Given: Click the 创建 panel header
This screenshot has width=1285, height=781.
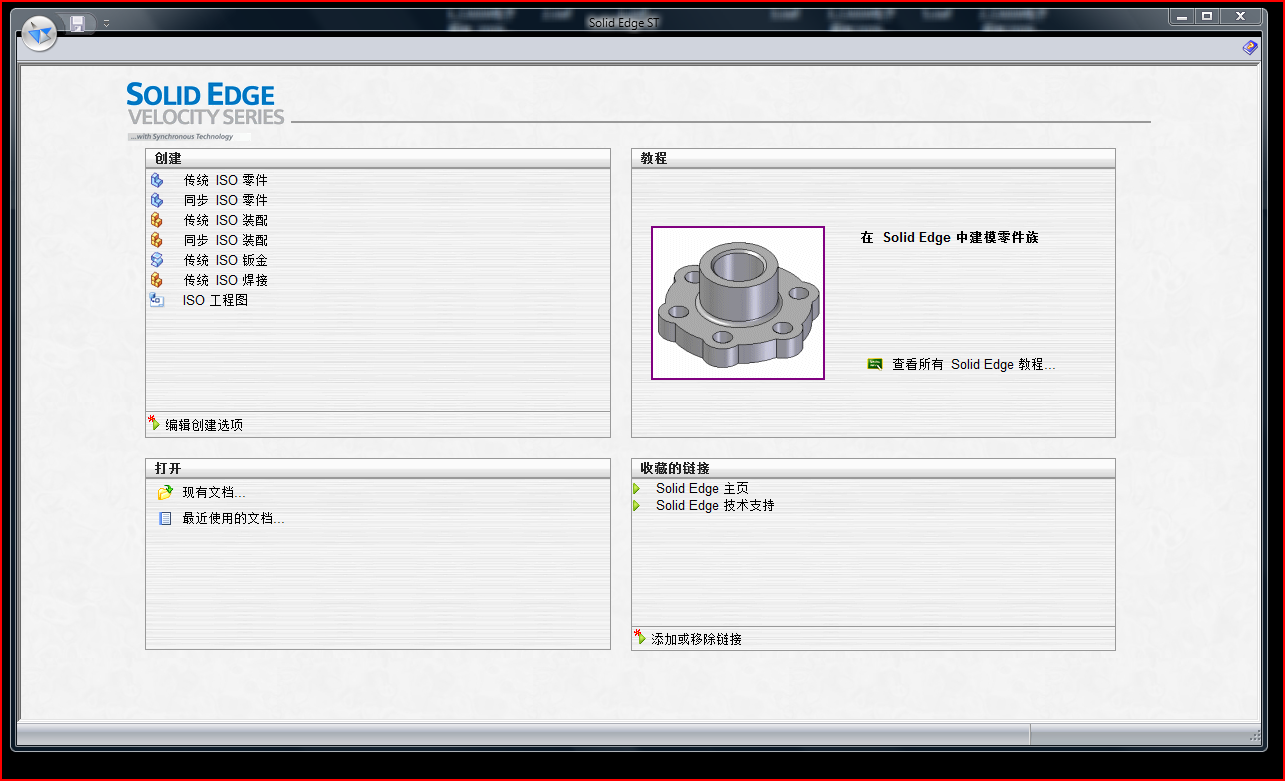Looking at the screenshot, I should [x=378, y=158].
